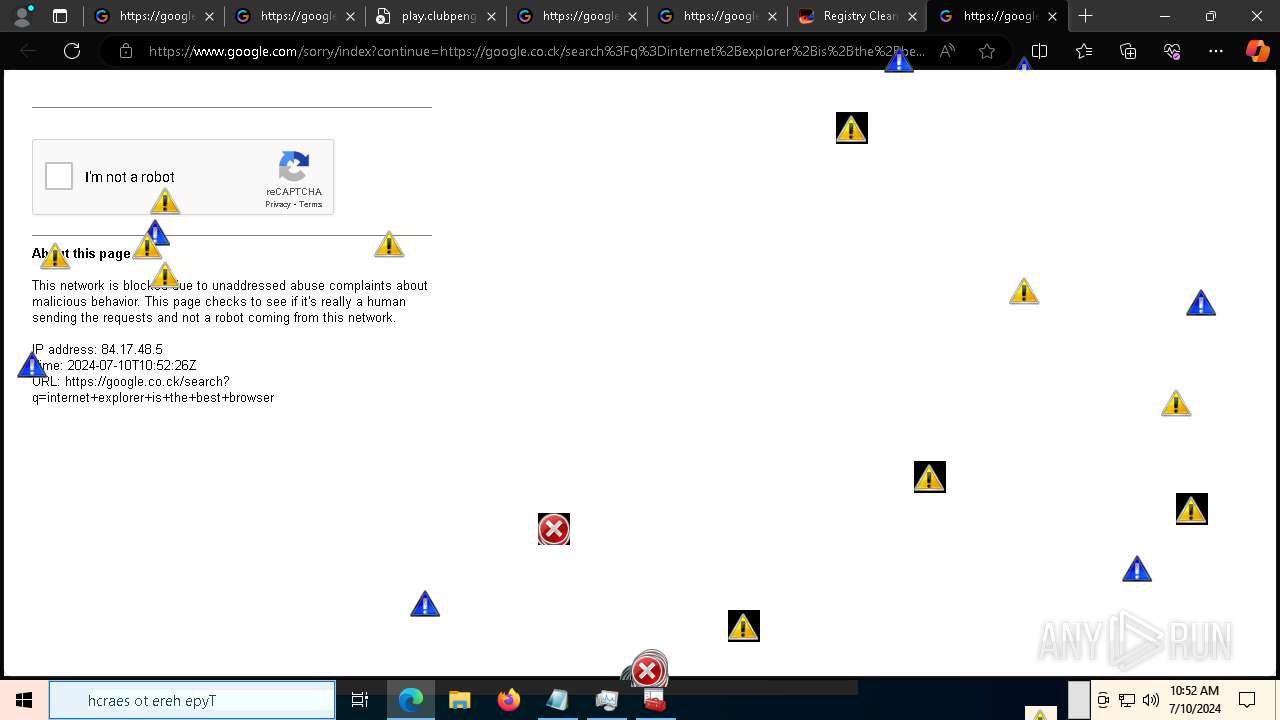
Task: Open the clock showing 10:52 AM
Action: [1195, 700]
